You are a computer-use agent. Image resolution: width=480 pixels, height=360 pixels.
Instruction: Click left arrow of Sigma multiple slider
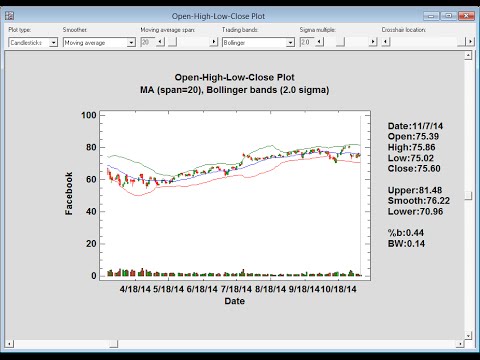pyautogui.click(x=319, y=42)
